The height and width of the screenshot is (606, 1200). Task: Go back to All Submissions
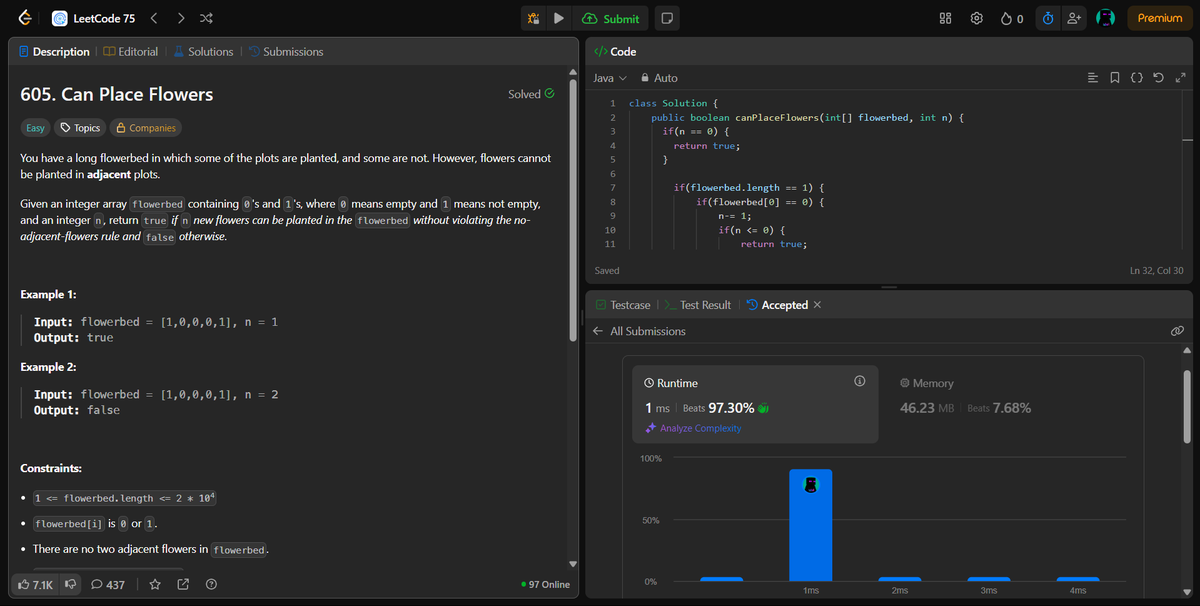point(639,331)
